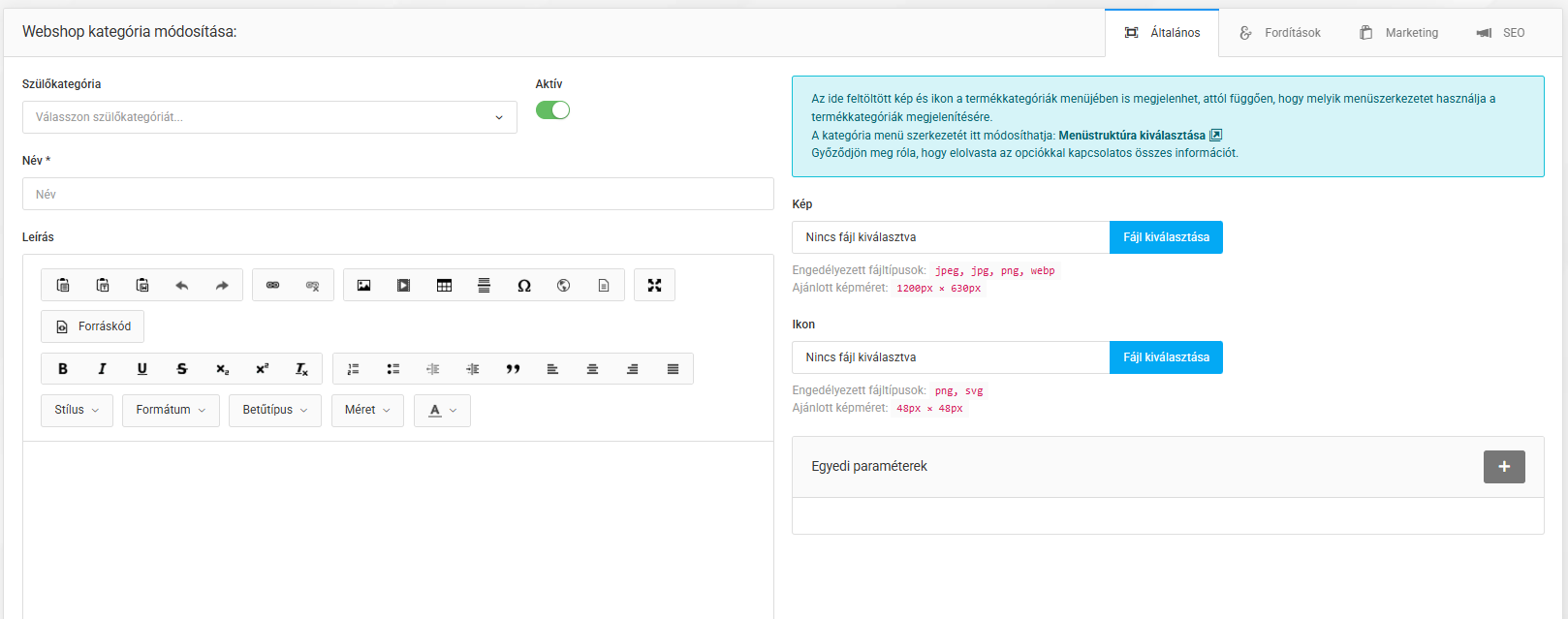This screenshot has height=619, width=1568.
Task: Maximize the description editor
Action: (655, 286)
